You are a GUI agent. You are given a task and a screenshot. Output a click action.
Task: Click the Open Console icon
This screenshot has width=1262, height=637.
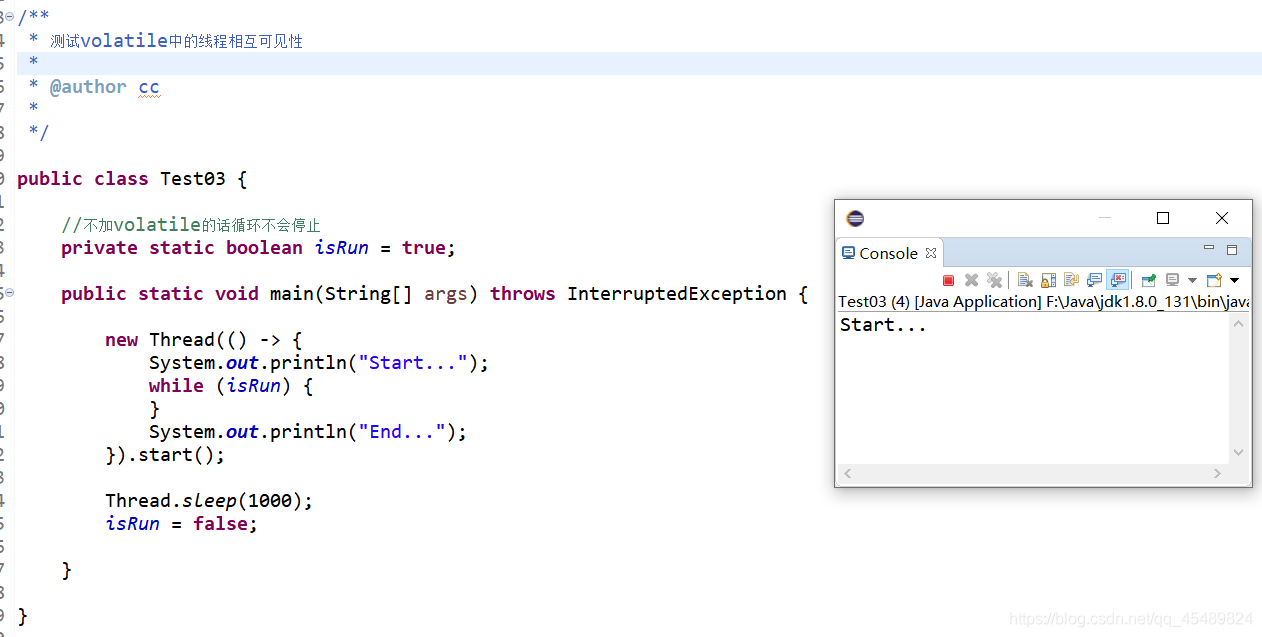tap(1214, 280)
